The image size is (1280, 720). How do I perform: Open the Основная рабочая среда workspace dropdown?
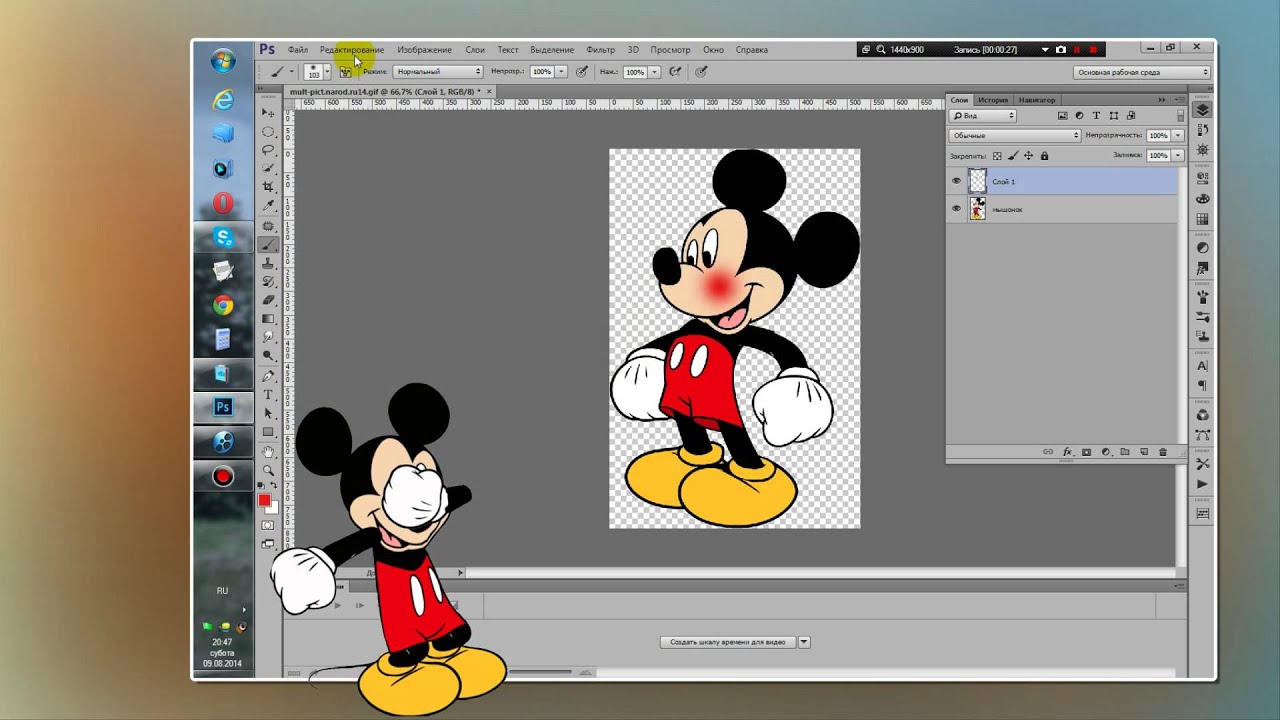(1141, 72)
